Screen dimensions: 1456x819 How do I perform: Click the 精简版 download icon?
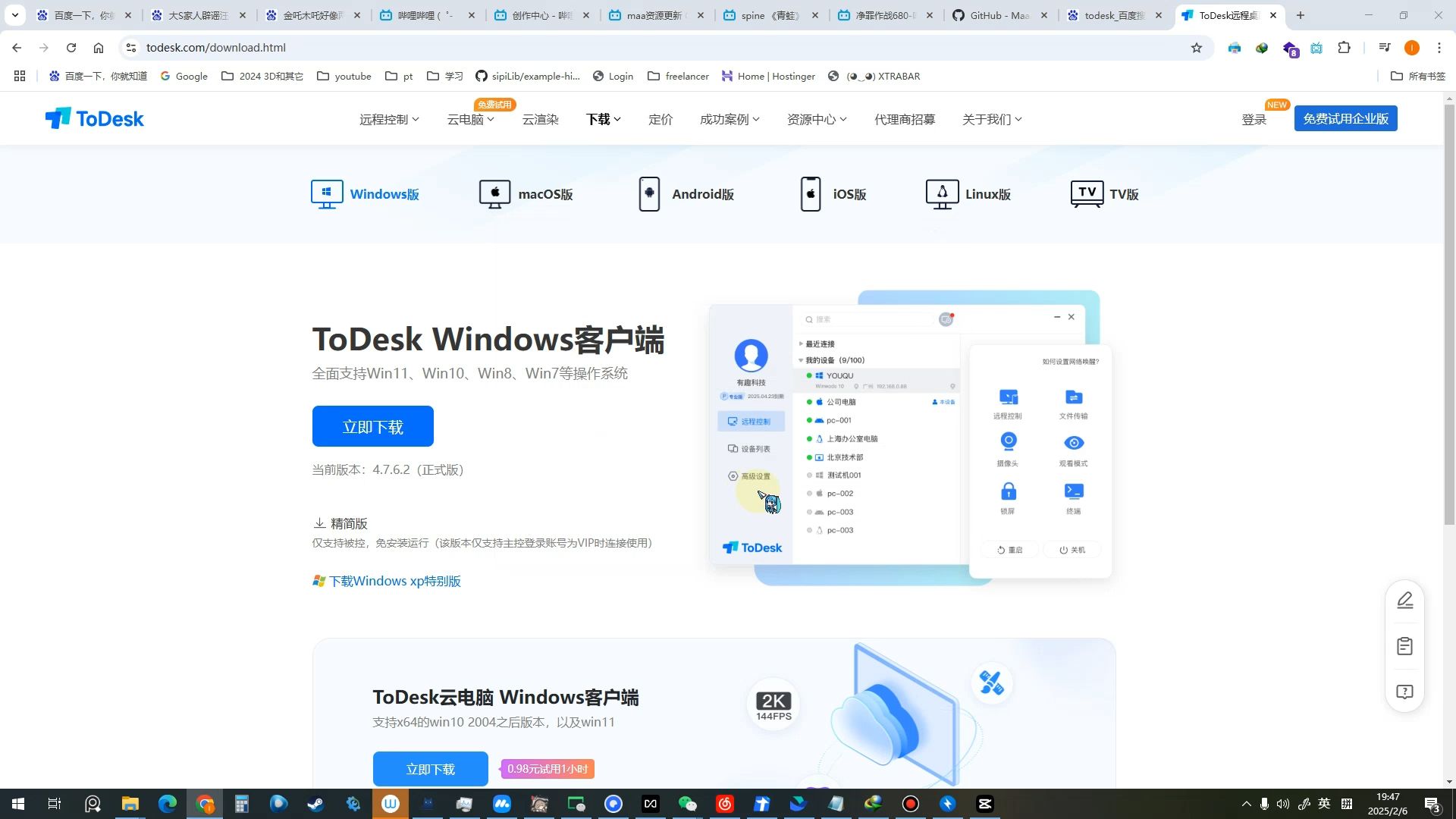pos(319,523)
